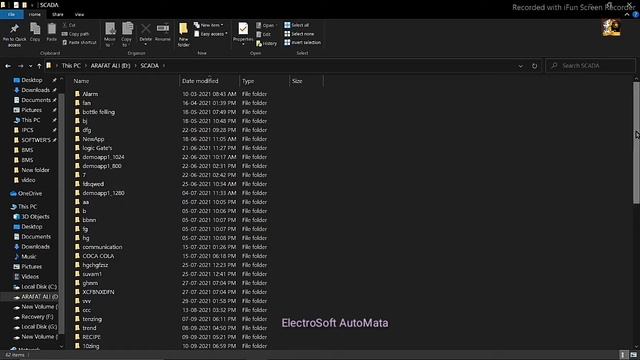Click History in the ribbon

pyautogui.click(x=267, y=43)
